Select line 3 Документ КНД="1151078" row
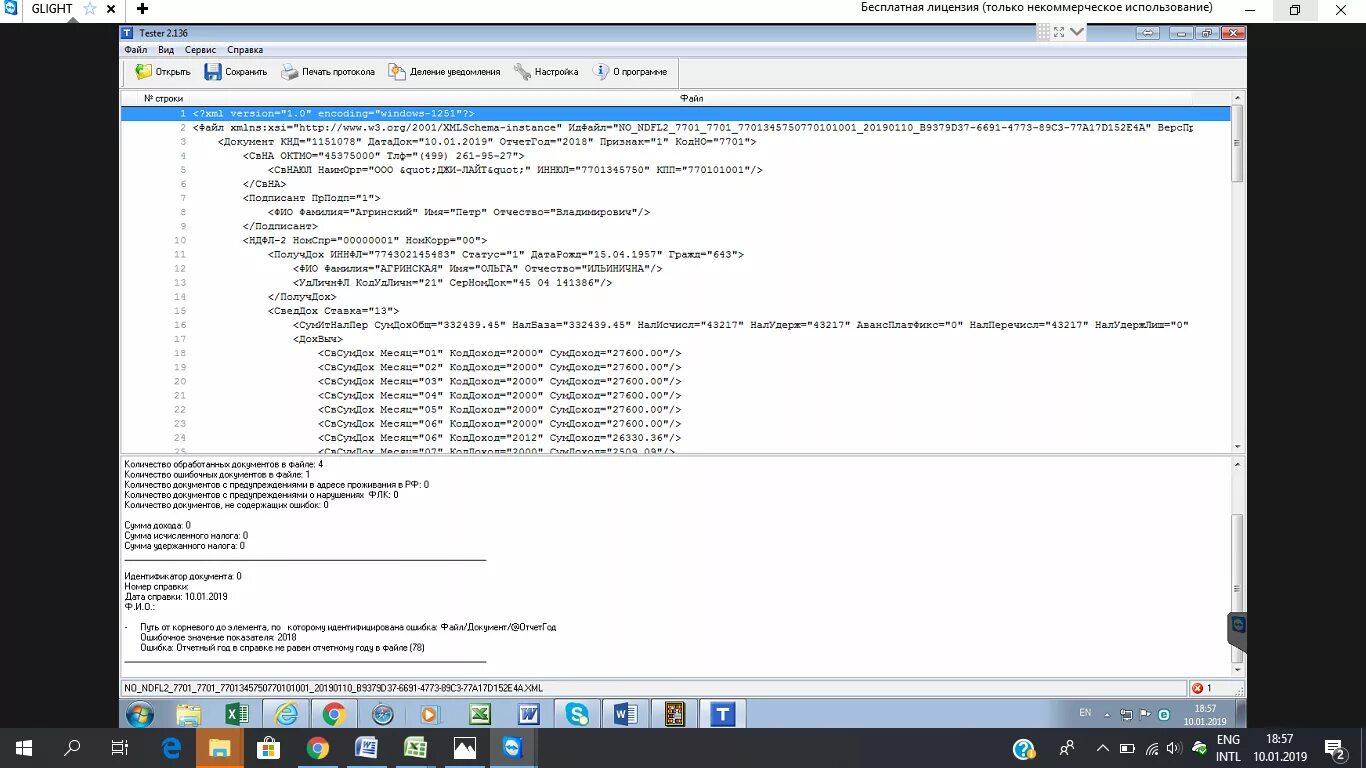1366x768 pixels. click(676, 142)
